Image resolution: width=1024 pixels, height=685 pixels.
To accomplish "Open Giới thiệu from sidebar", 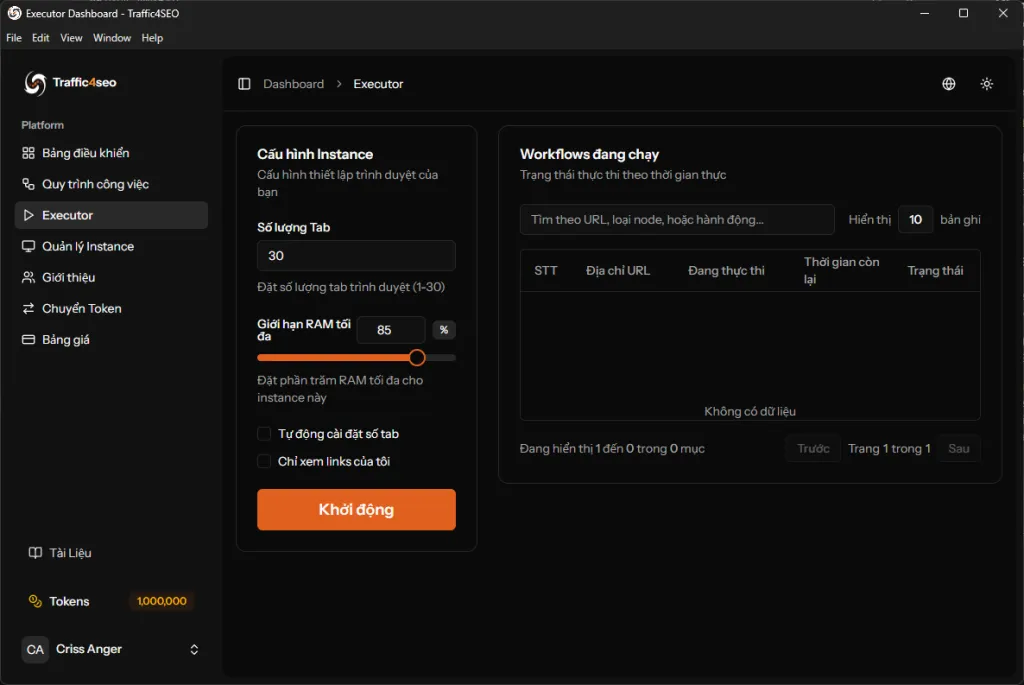I will (x=111, y=278).
